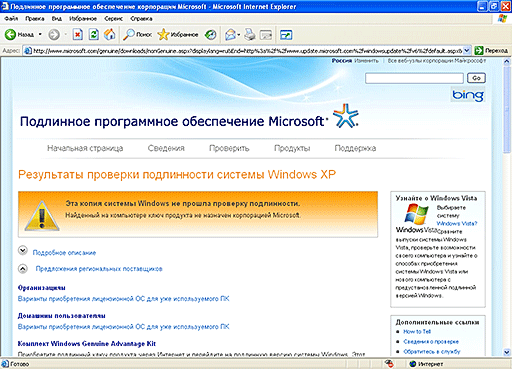512x369 pixels.
Task: Open the Начальная страница tab
Action: pyautogui.click(x=85, y=148)
